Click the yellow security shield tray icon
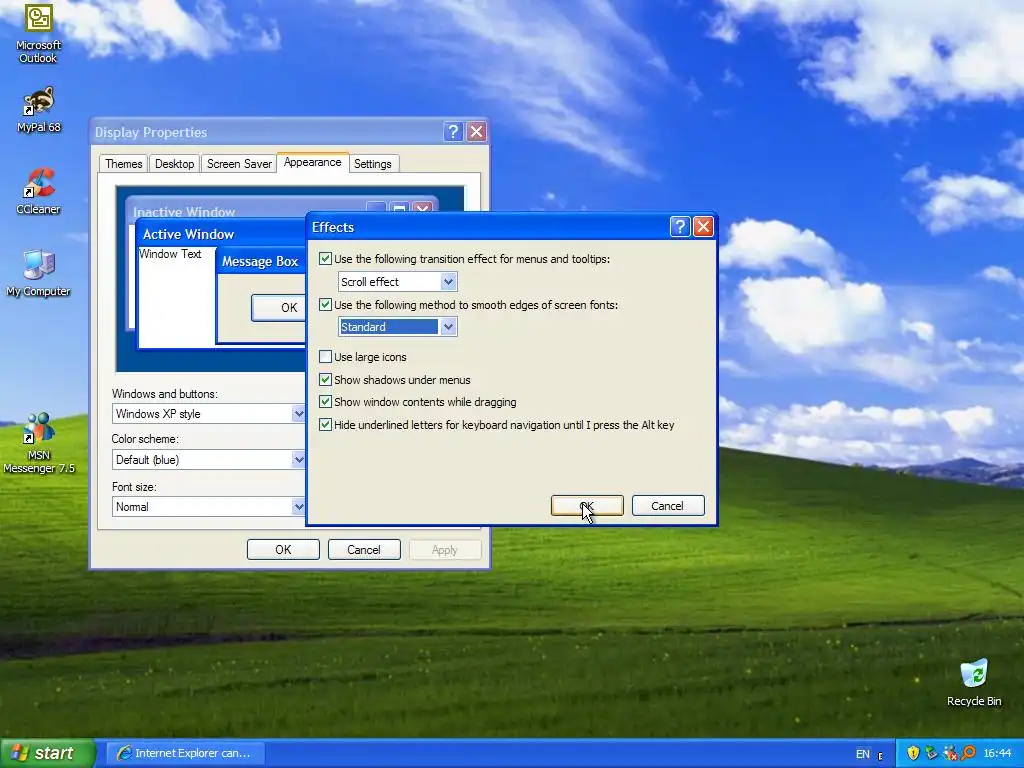1024x768 pixels. (913, 753)
